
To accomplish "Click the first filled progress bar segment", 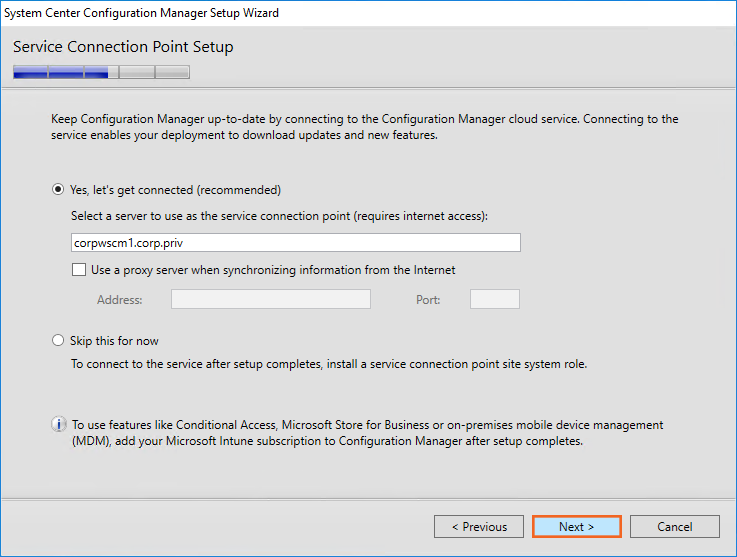I will pyautogui.click(x=30, y=72).
